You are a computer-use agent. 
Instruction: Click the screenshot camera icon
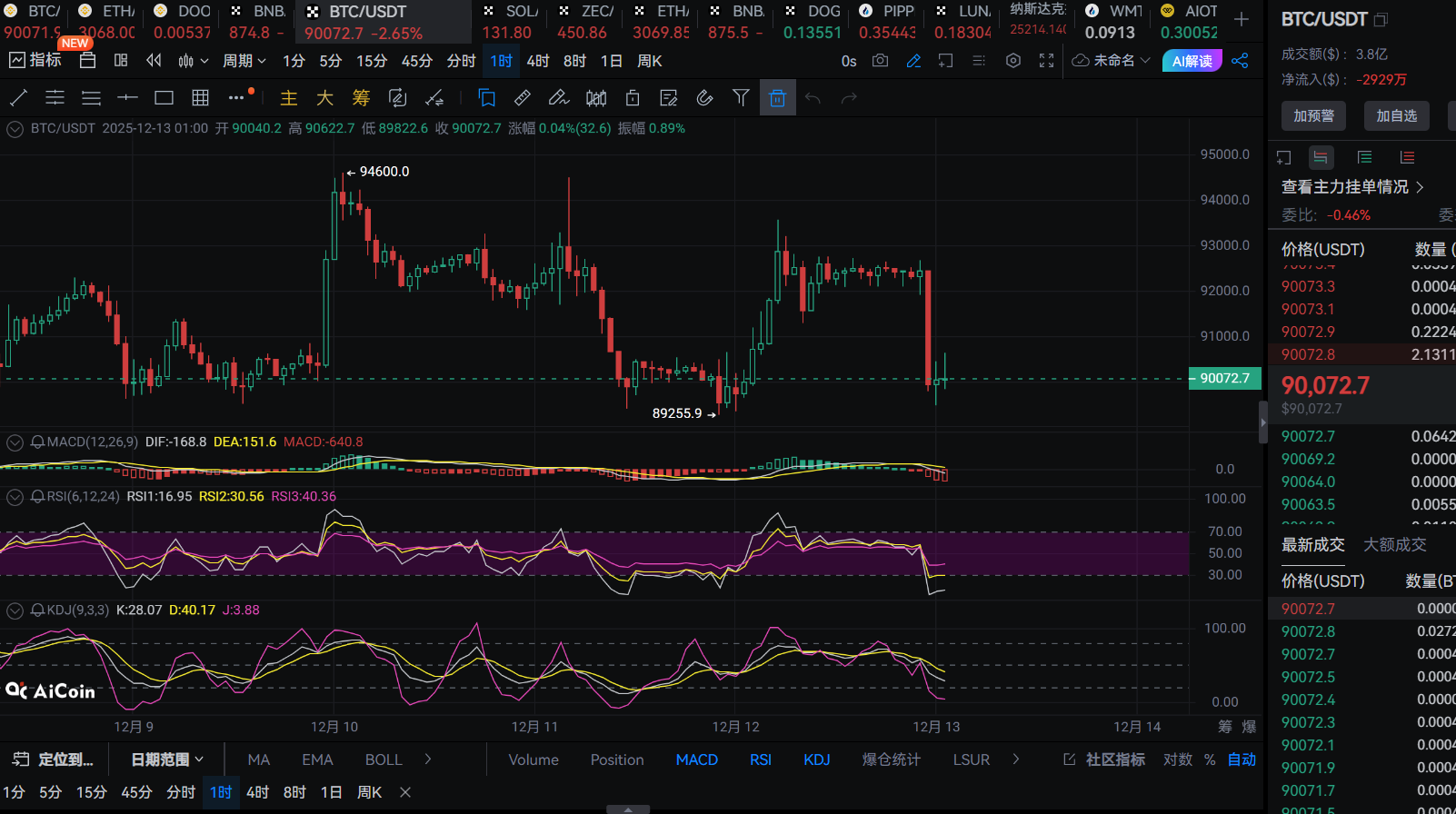tap(880, 61)
